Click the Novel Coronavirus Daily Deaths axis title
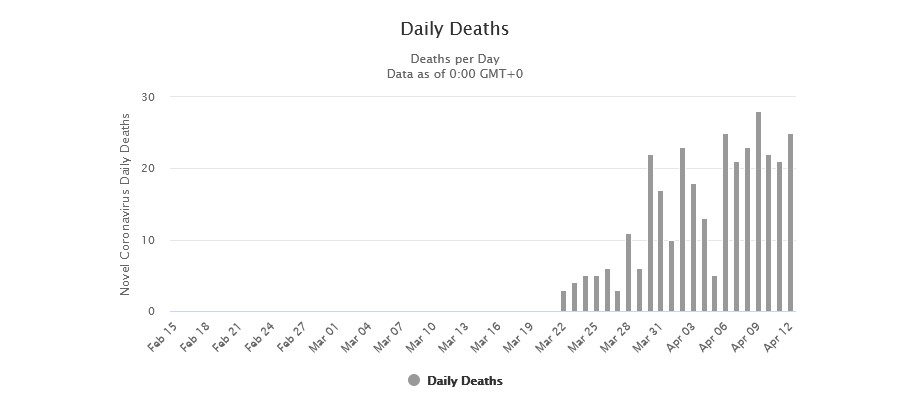Viewport: 902px width, 406px height. (x=126, y=204)
